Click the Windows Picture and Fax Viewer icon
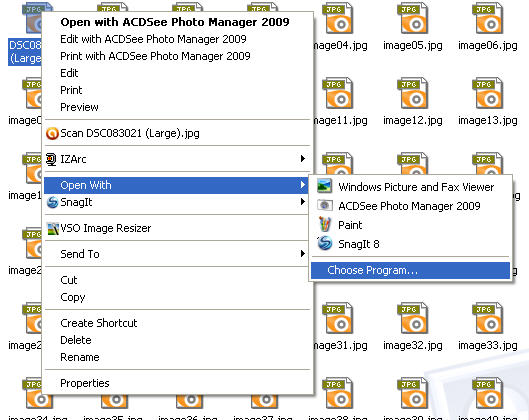 tap(325, 187)
